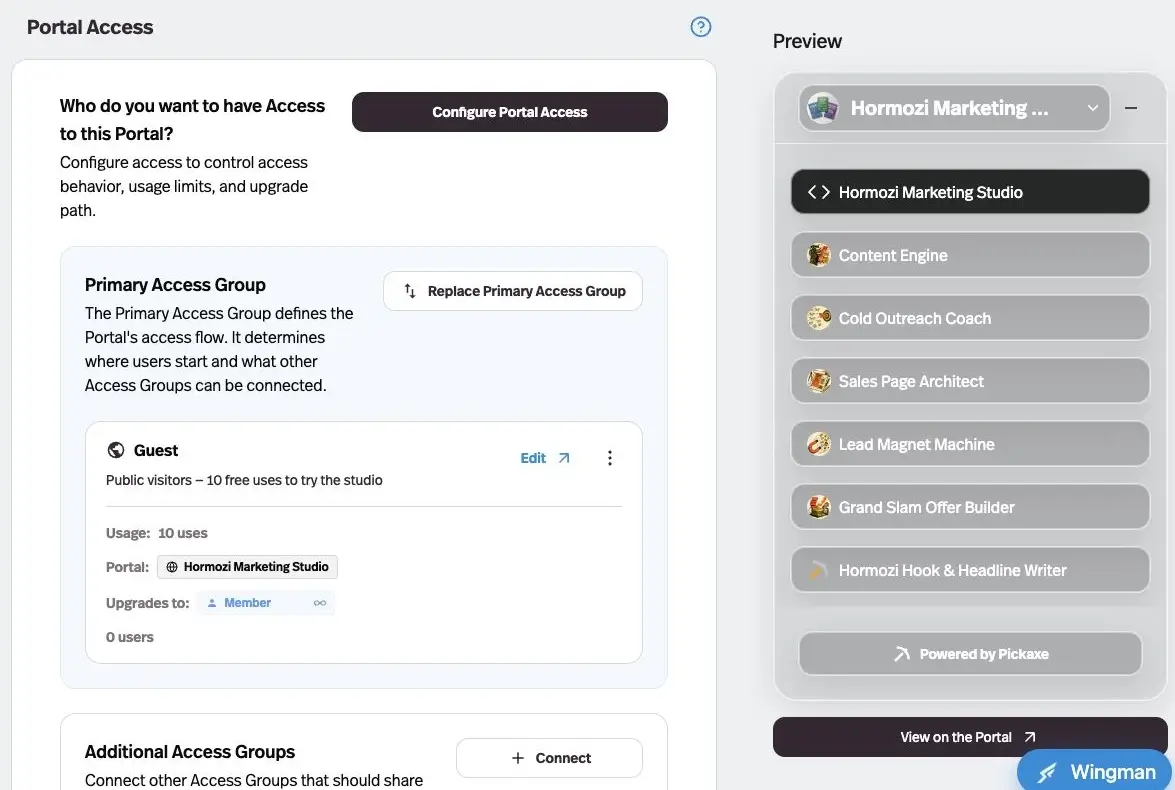This screenshot has width=1175, height=790.
Task: Click the Portal Access page title
Action: [90, 27]
